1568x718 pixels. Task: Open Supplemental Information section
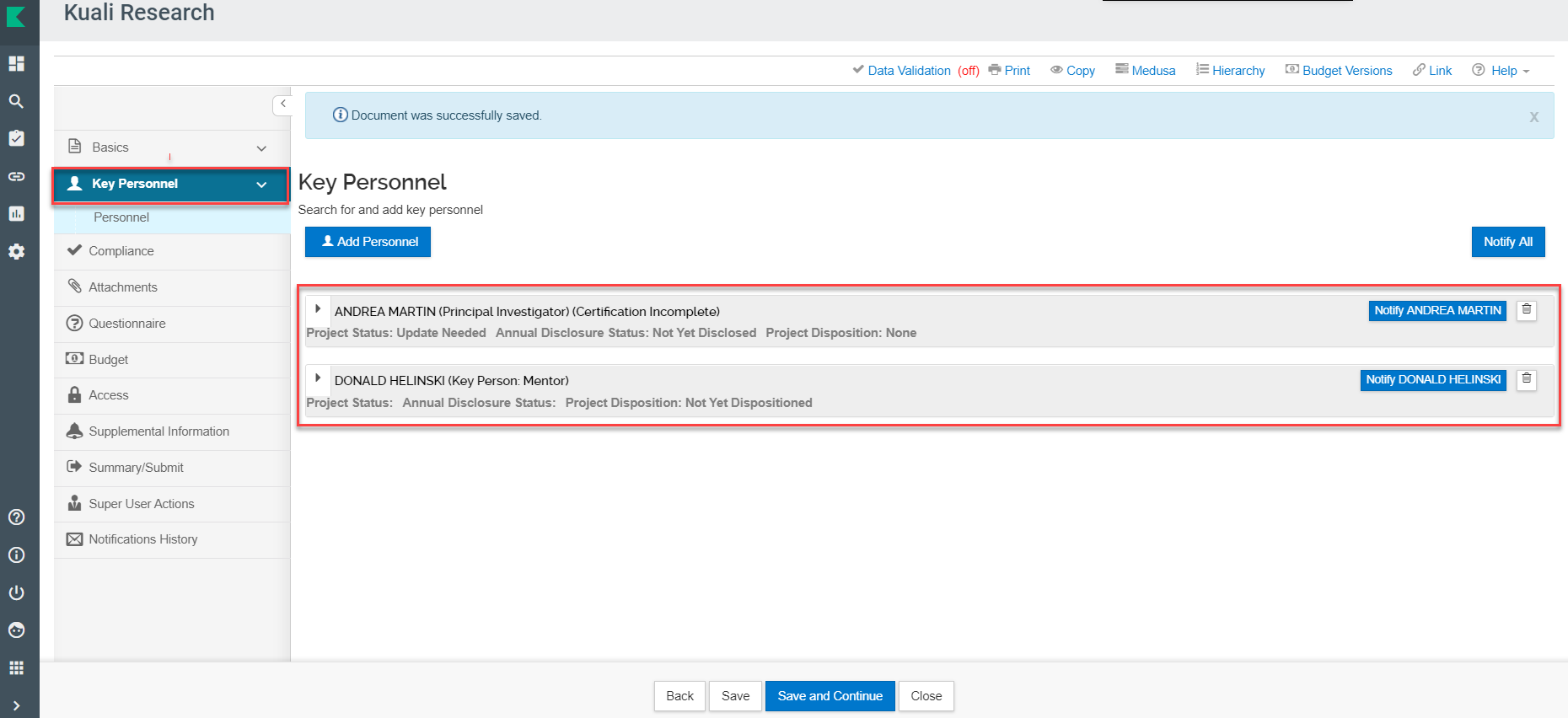click(x=172, y=431)
